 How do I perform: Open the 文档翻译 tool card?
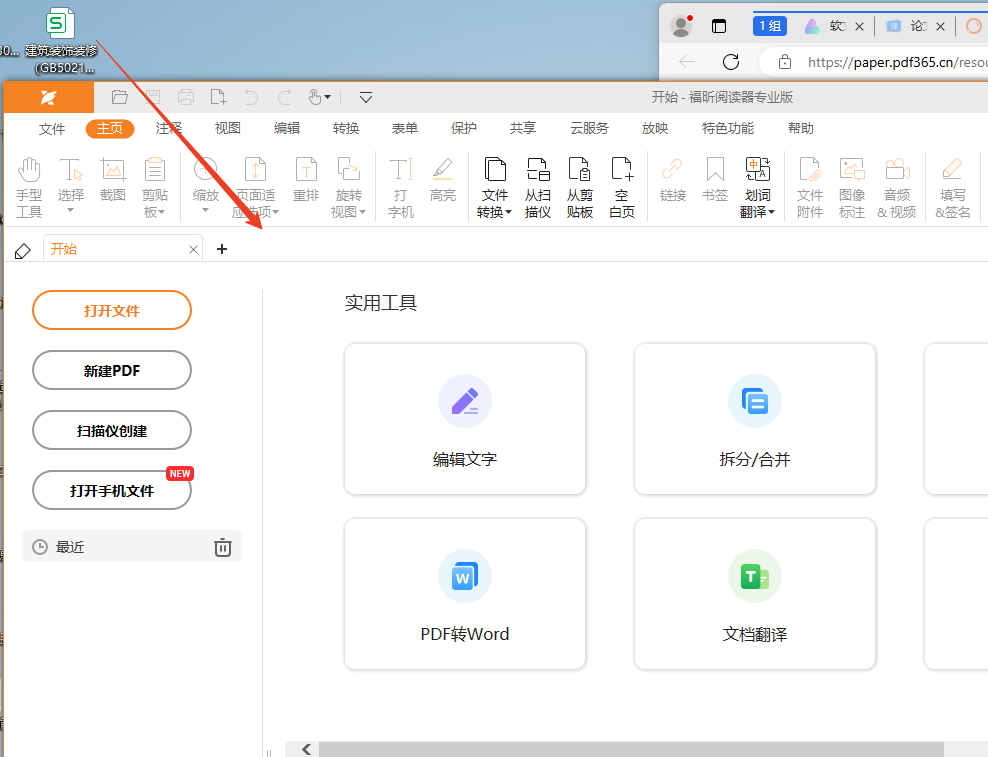(x=755, y=594)
